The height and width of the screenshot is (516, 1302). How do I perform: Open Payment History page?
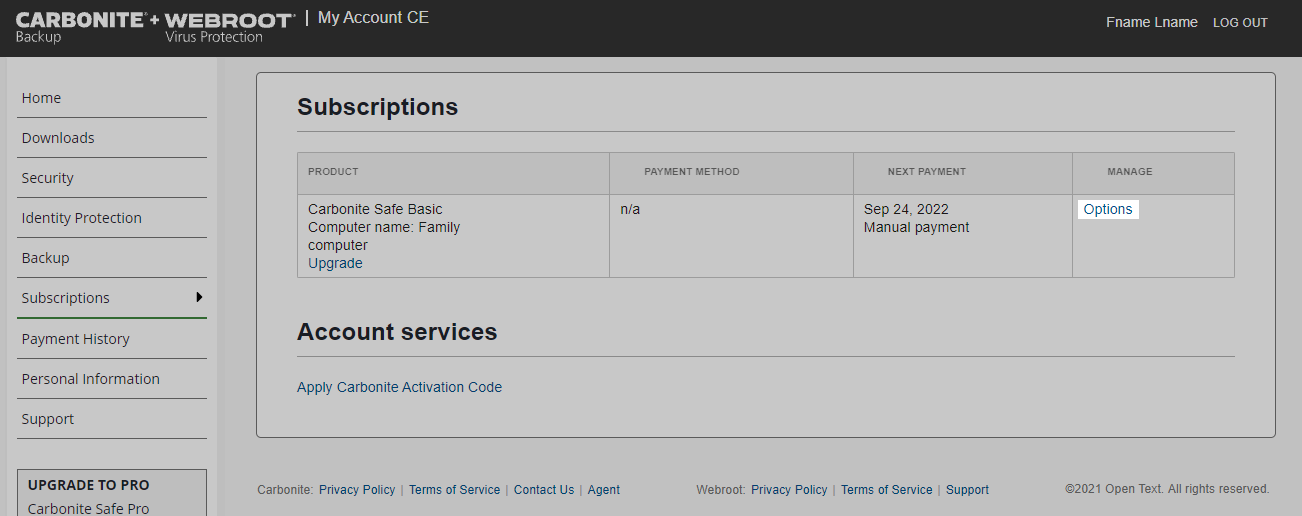click(x=76, y=339)
